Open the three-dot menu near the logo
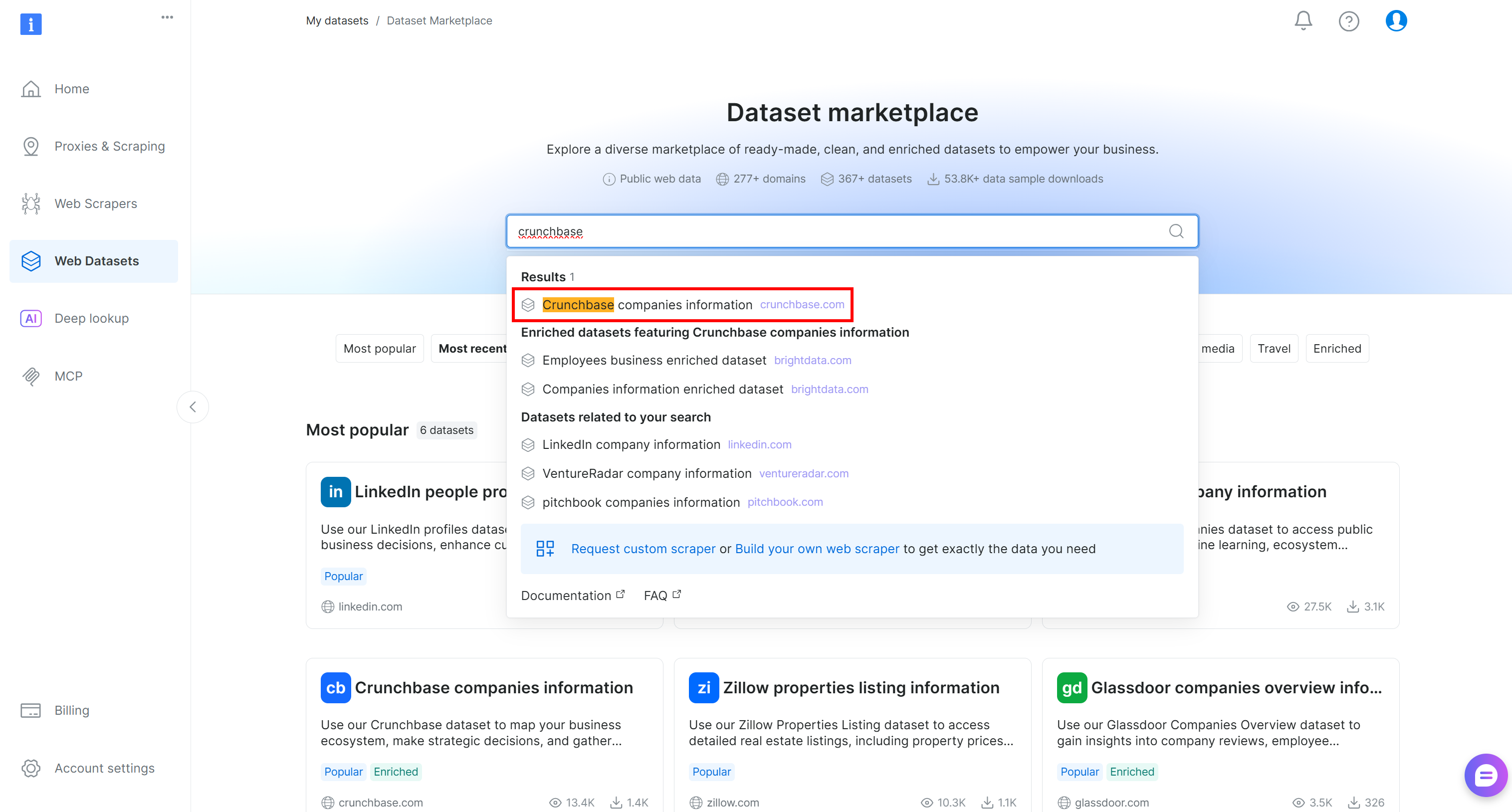Image resolution: width=1512 pixels, height=812 pixels. (167, 17)
